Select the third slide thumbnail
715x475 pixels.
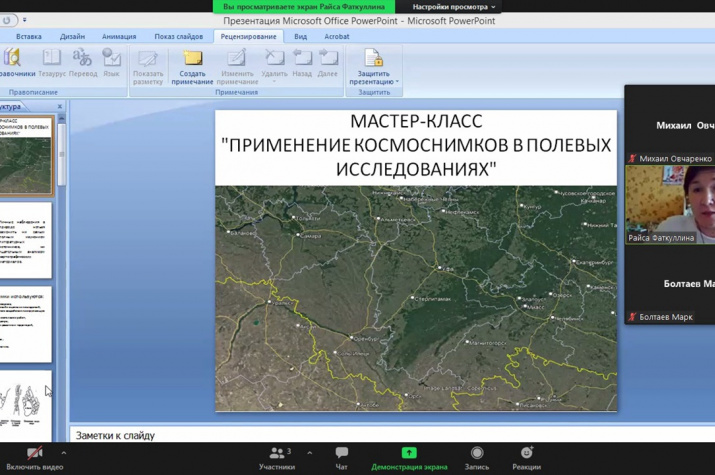26,324
